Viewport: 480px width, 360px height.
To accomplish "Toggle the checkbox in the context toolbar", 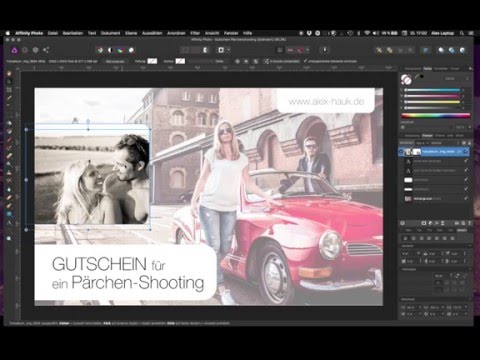I will [x=305, y=61].
